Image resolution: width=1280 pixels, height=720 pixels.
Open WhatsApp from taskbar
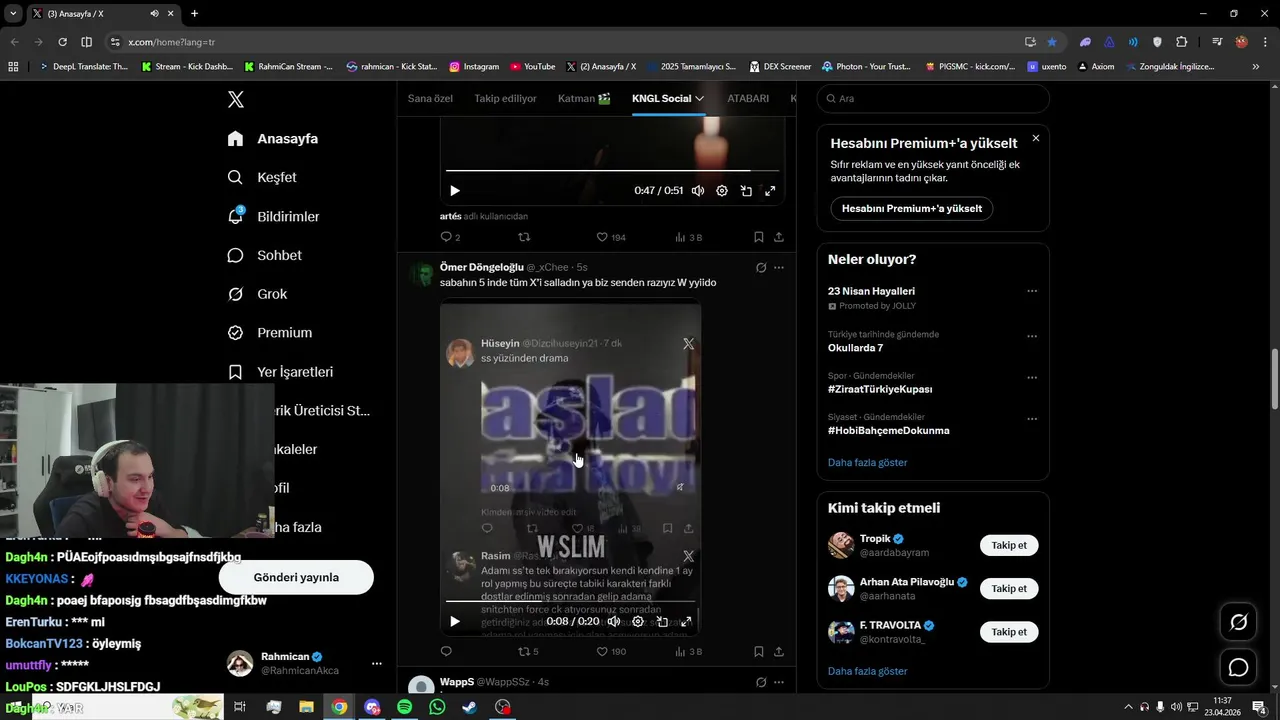point(437,707)
